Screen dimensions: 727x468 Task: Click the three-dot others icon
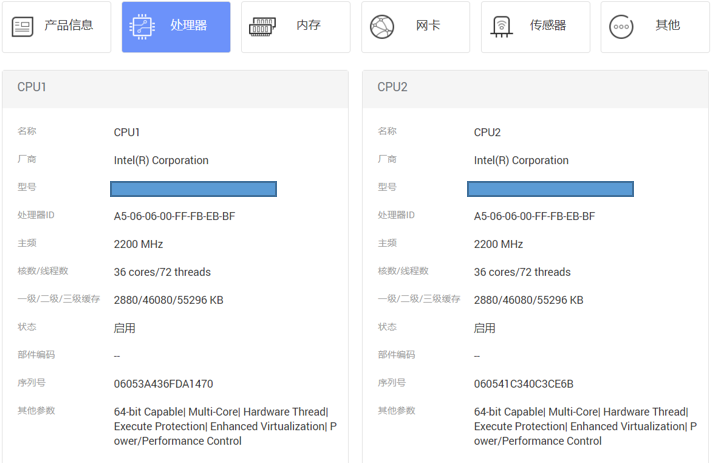[x=621, y=27]
